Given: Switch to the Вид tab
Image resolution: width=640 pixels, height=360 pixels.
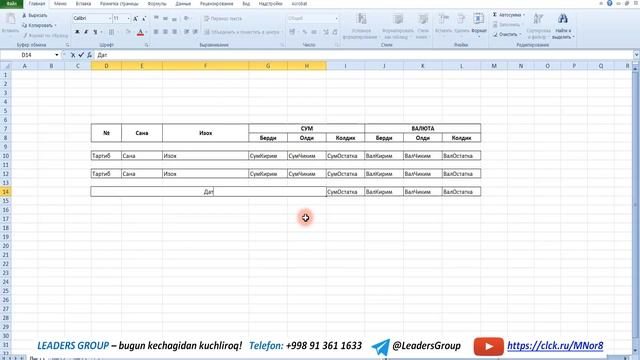Looking at the screenshot, I should pos(246,4).
